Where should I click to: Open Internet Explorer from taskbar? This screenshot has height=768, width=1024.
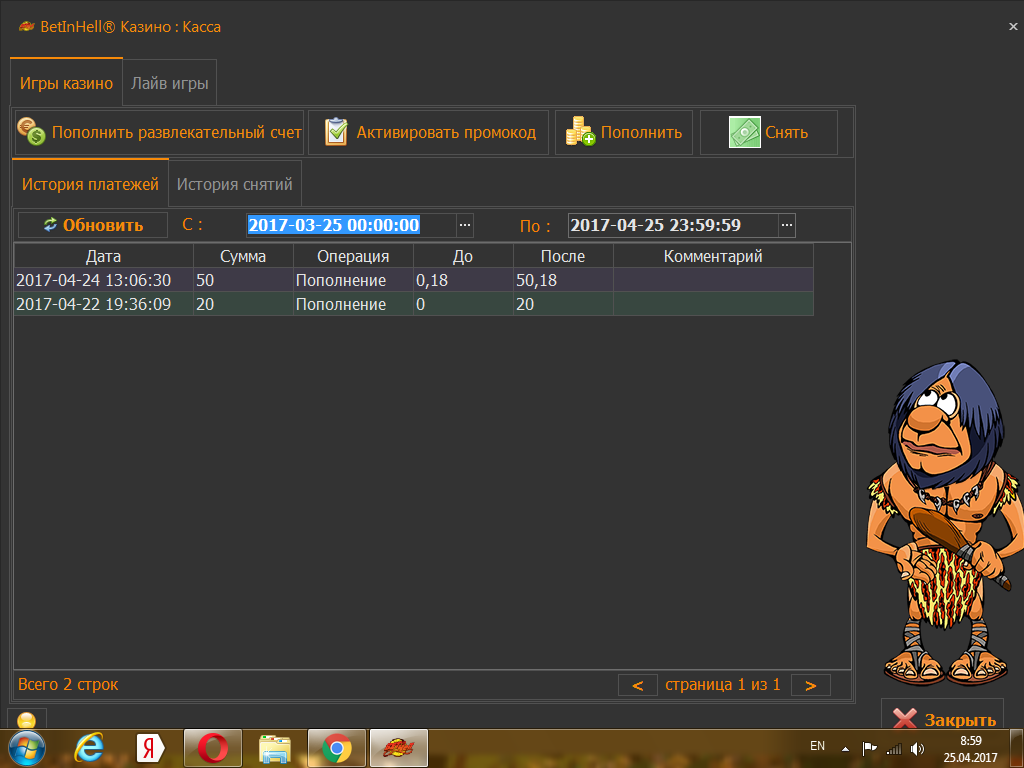89,747
